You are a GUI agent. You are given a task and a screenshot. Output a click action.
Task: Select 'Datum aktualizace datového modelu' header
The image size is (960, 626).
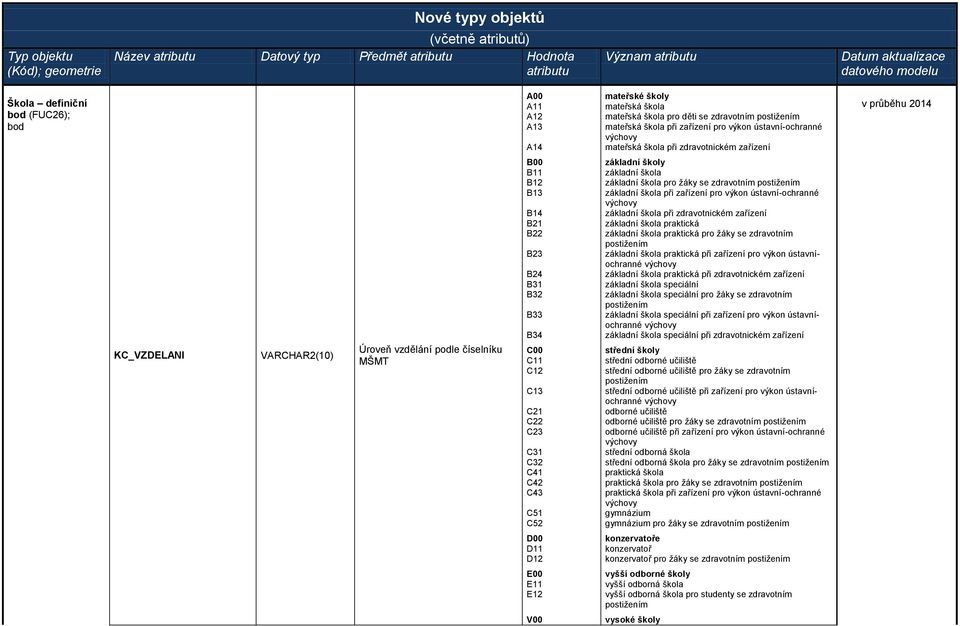pos(893,64)
